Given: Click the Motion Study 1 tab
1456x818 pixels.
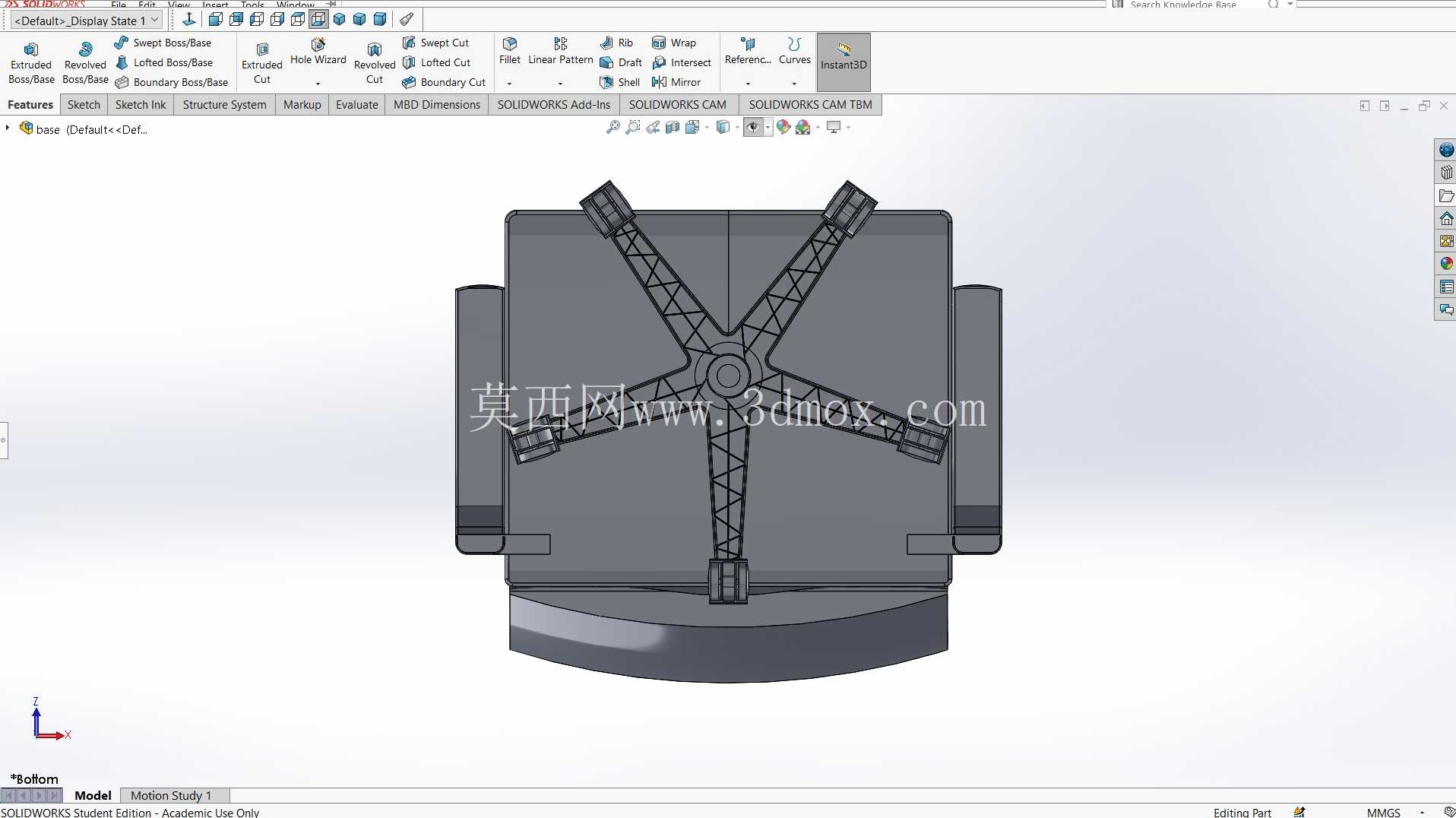Looking at the screenshot, I should [x=171, y=795].
